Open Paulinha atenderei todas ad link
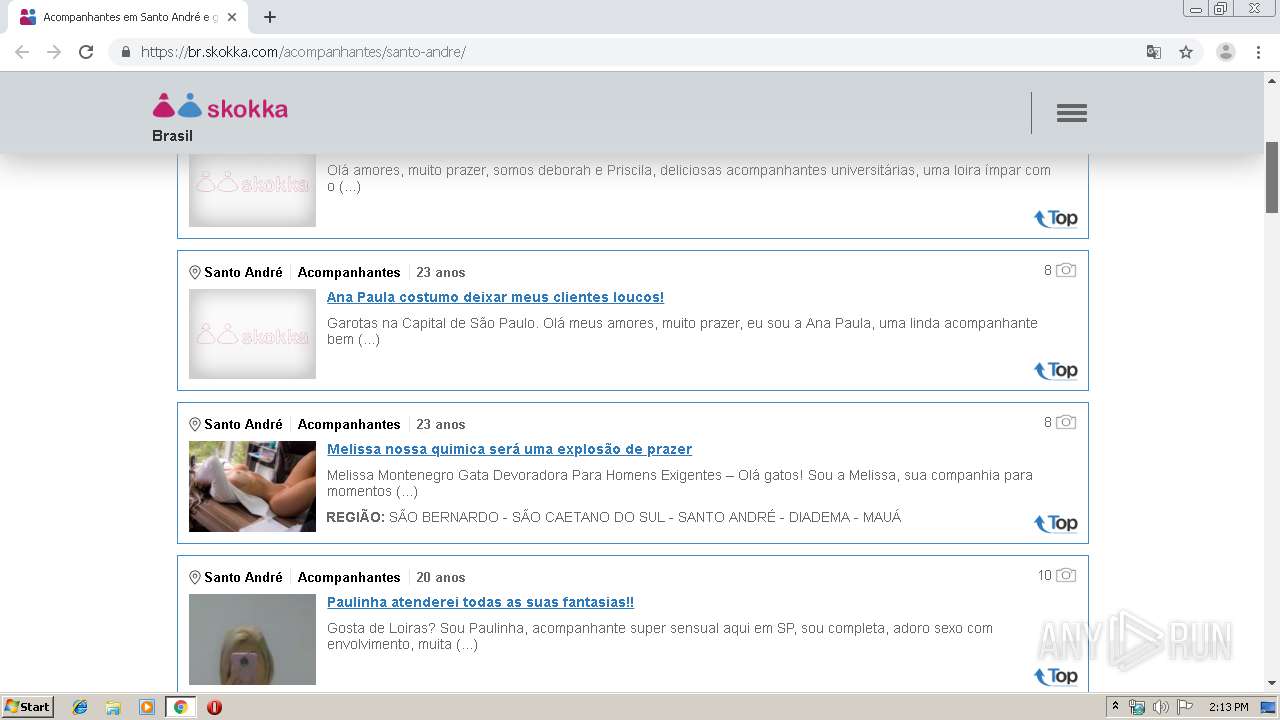1280x720 pixels. coord(480,602)
